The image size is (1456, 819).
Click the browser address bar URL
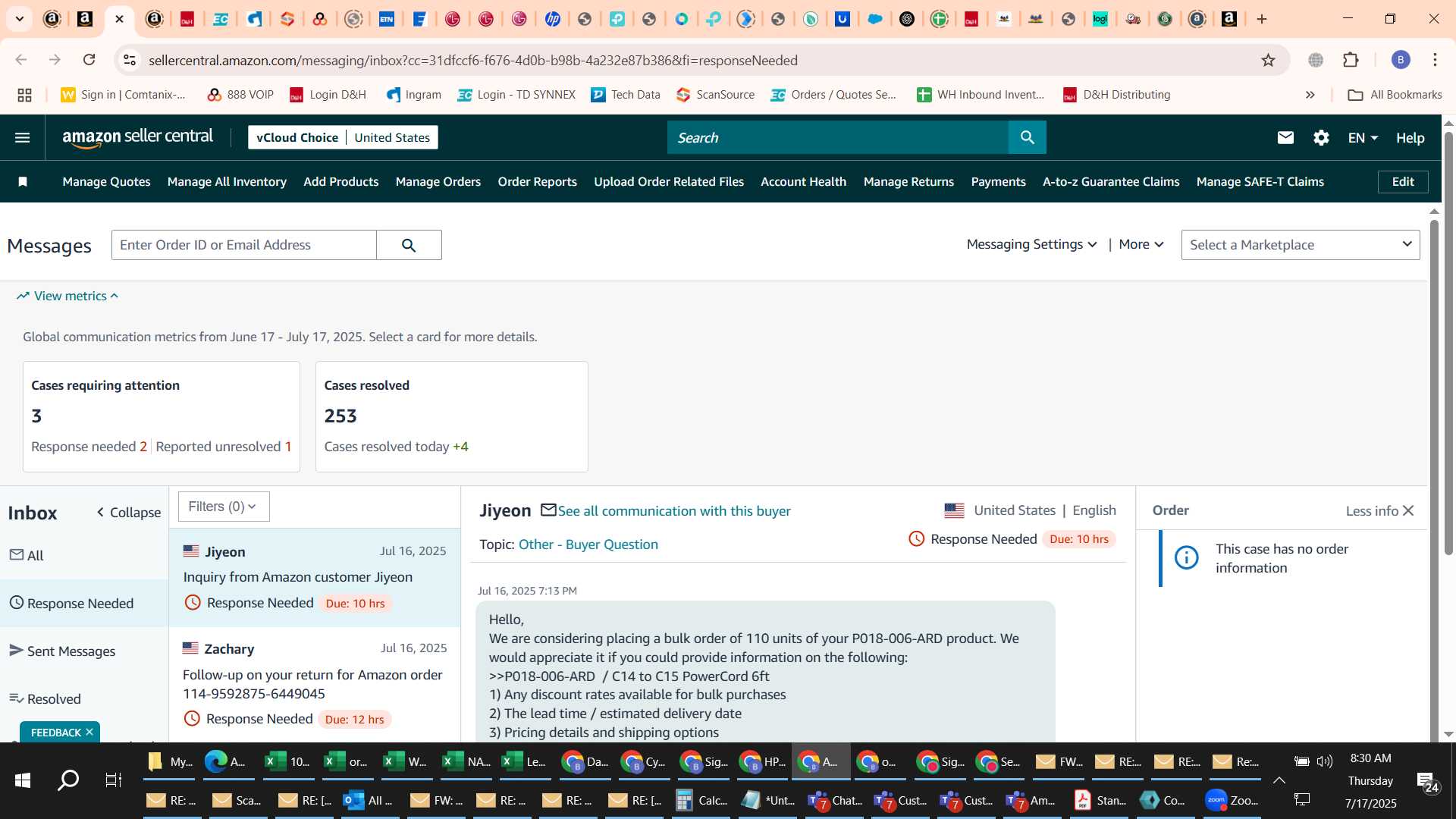click(x=472, y=60)
